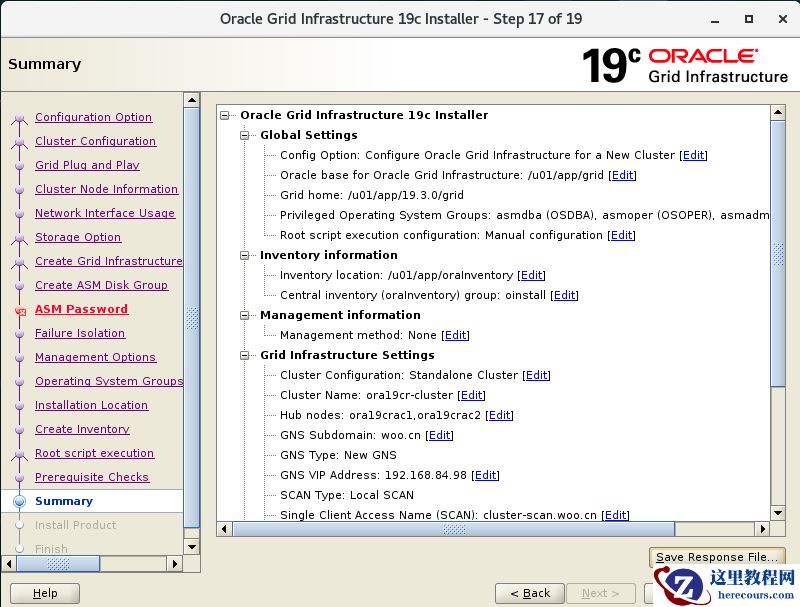Click the Storage Option step marker icon
This screenshot has height=607, width=800.
[19, 238]
